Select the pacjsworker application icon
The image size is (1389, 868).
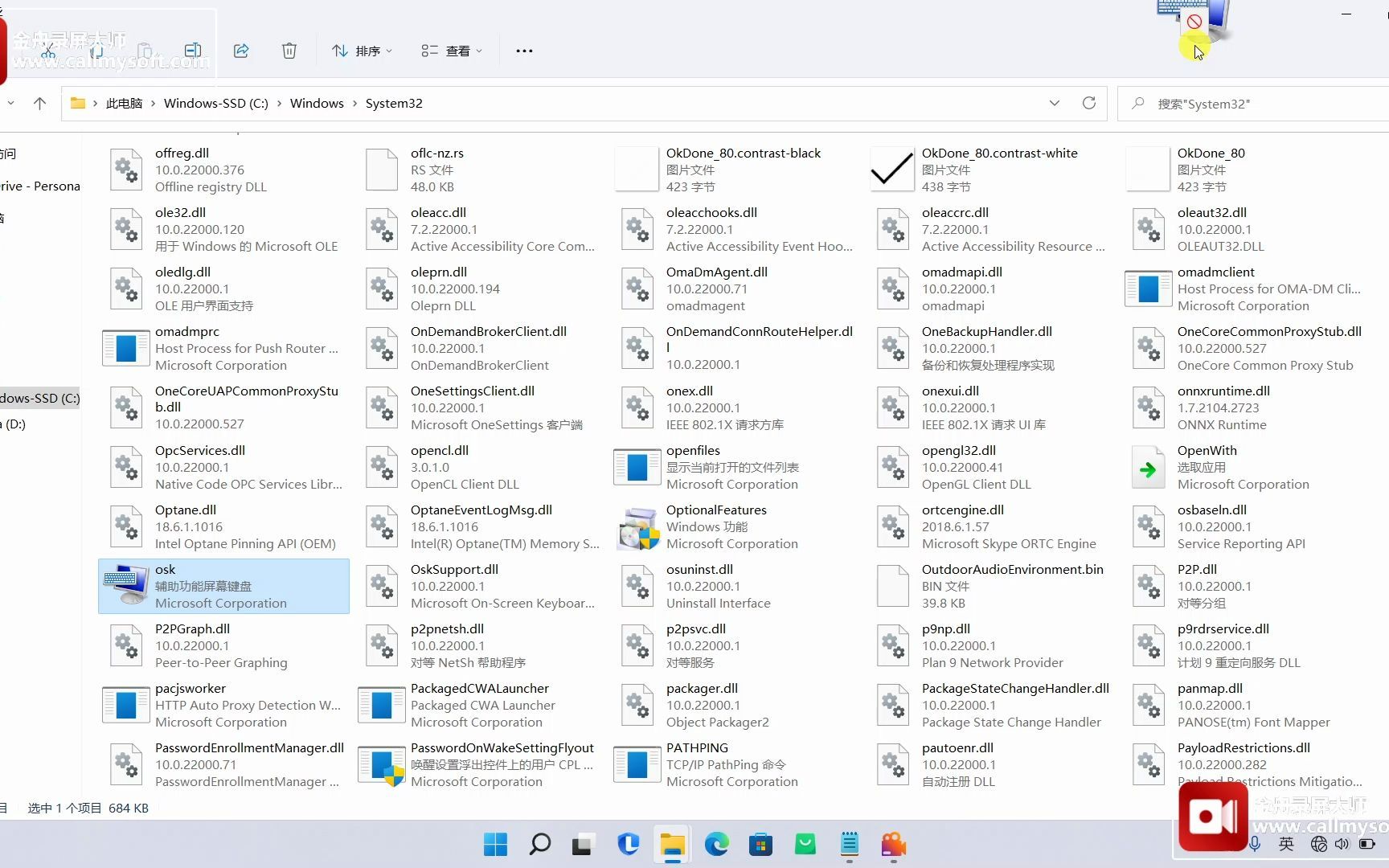tap(126, 705)
